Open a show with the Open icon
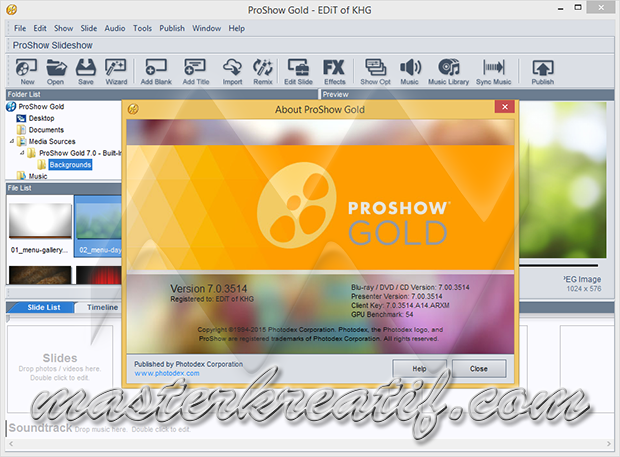Screen dimensions: 620x457 (56, 72)
